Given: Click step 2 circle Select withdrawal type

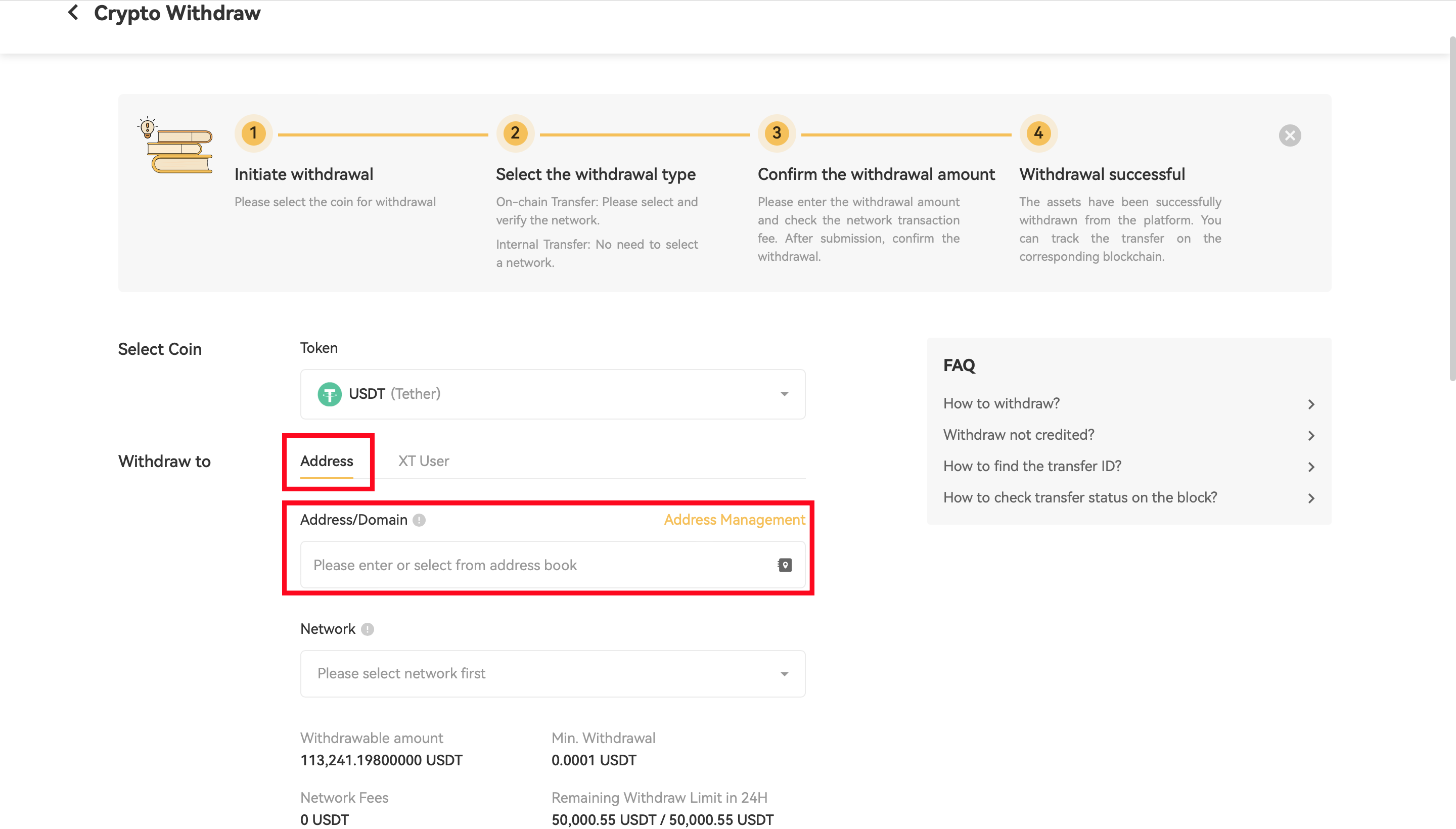Looking at the screenshot, I should coord(515,133).
